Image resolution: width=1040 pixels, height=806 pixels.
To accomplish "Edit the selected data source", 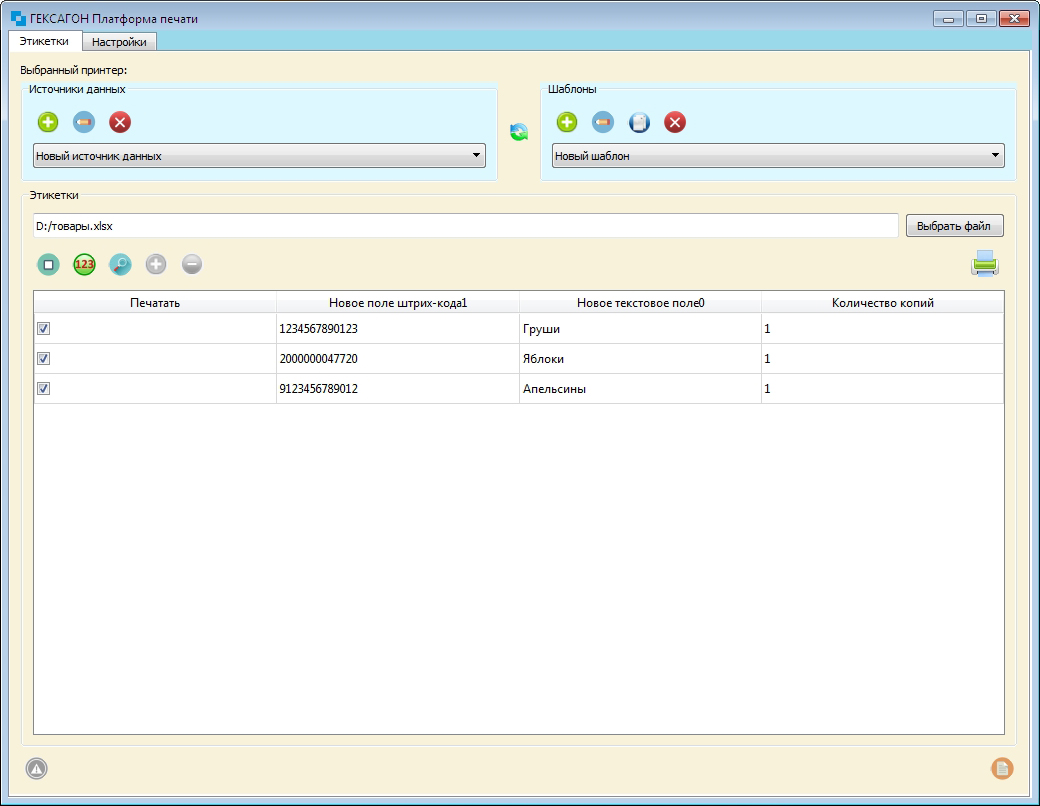I will [x=84, y=123].
